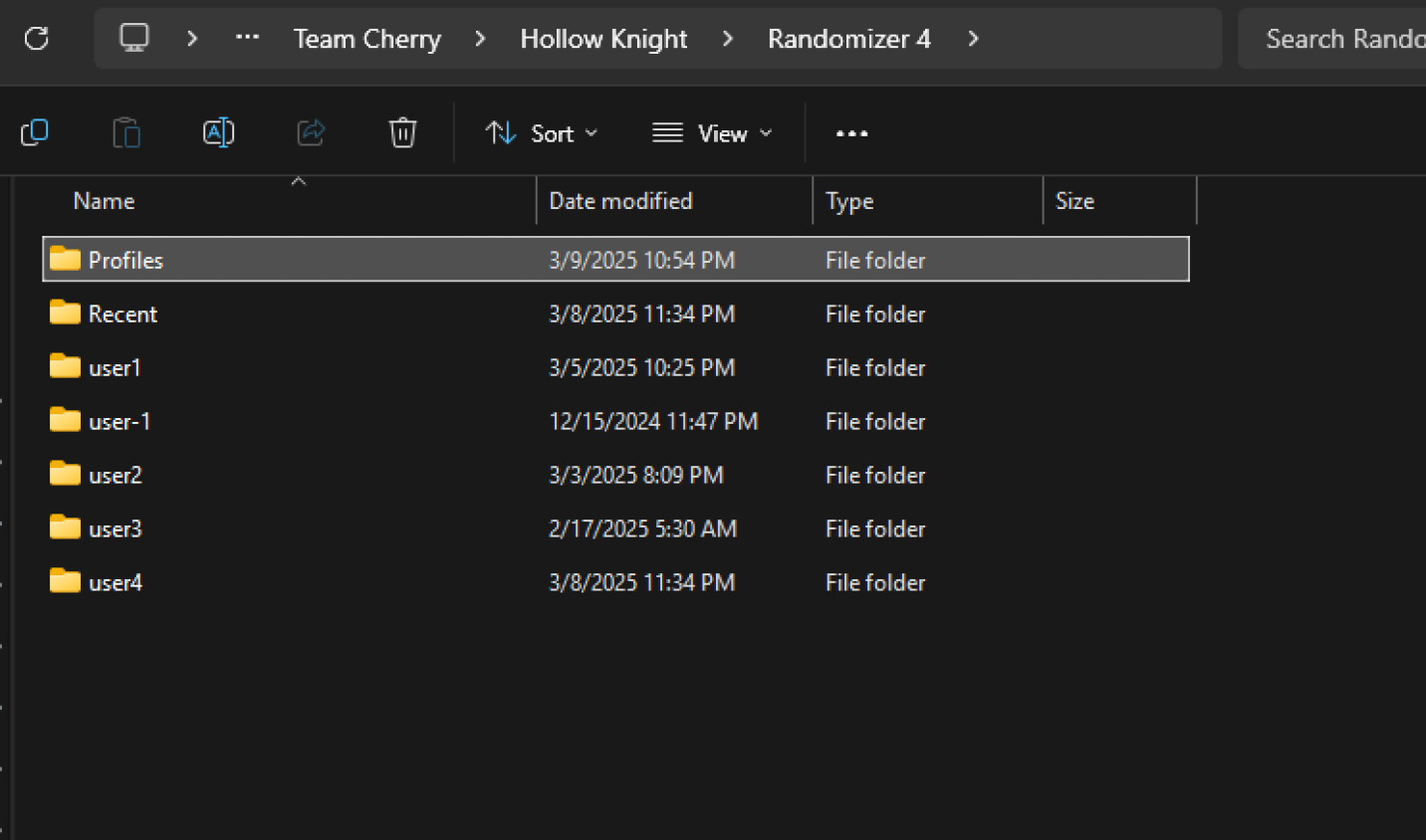Focus the Search Randomizer box
1426x840 pixels.
tap(1331, 39)
